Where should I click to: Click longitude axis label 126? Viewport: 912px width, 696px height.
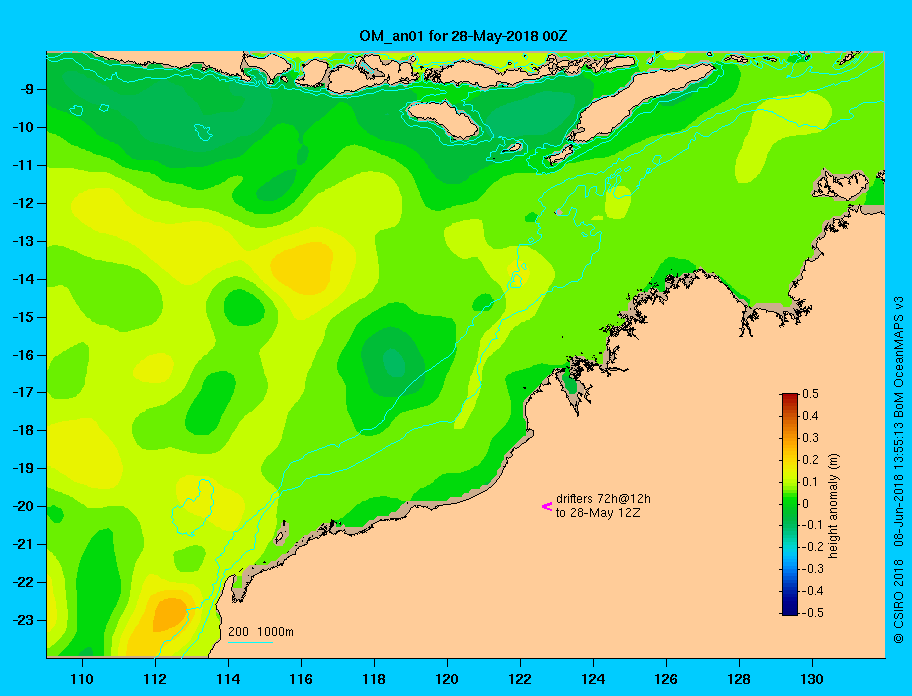point(666,679)
